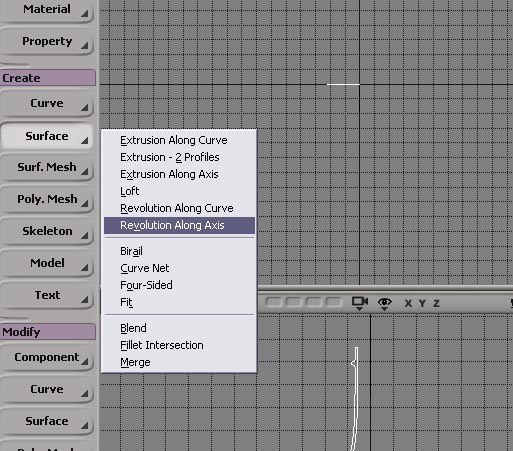The image size is (513, 451).
Task: Click Create section's Surface menu button
Action: [47, 136]
